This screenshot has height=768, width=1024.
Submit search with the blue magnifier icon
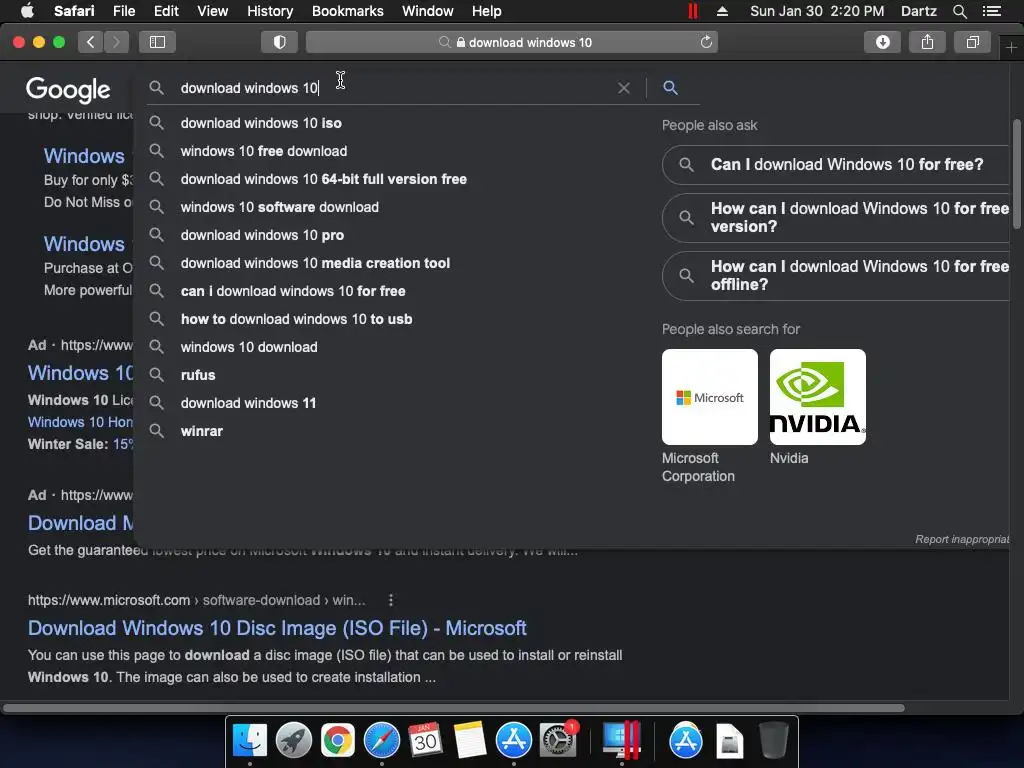click(670, 88)
